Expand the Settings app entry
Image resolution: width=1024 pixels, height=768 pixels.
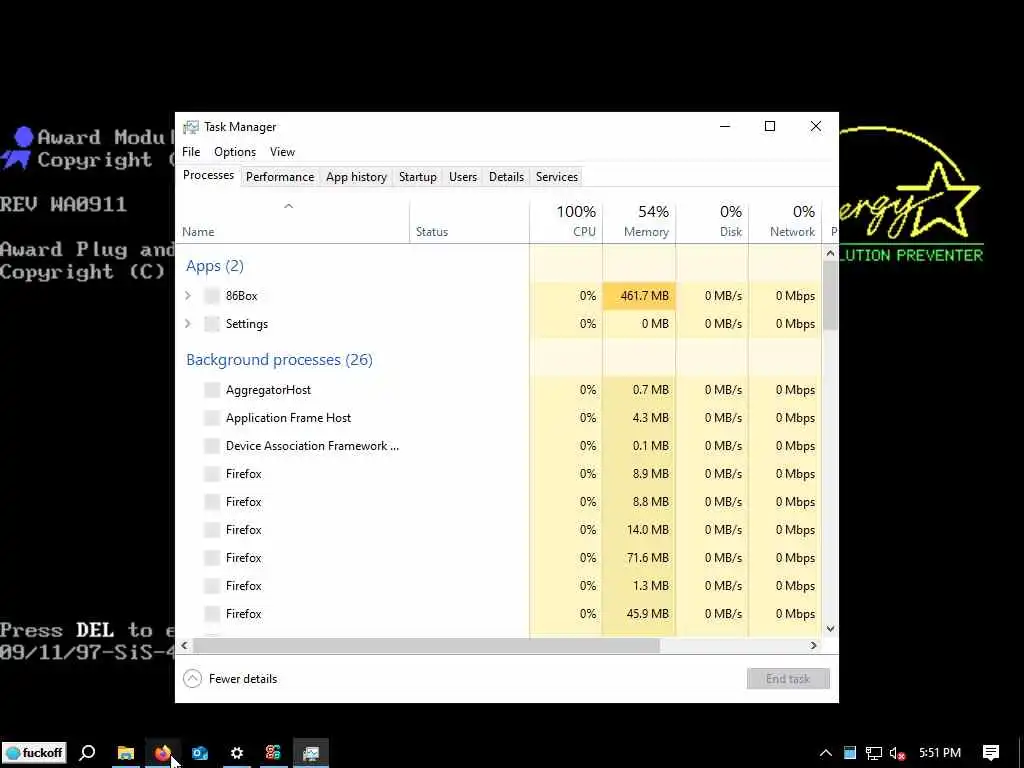[x=188, y=324]
